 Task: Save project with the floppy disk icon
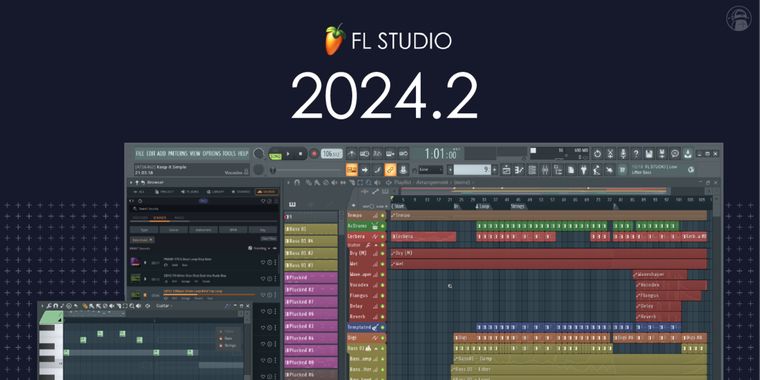649,154
